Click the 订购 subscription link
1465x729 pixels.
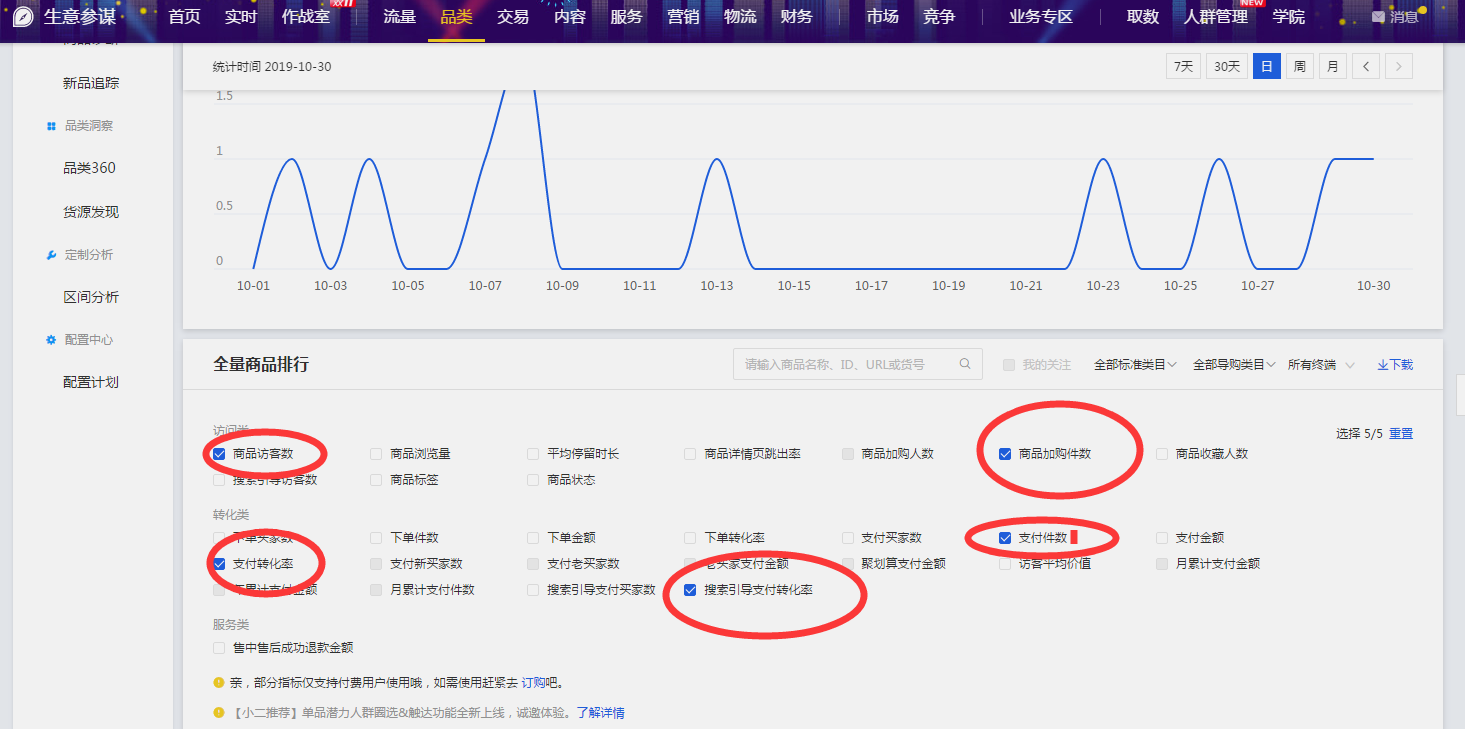tap(533, 683)
